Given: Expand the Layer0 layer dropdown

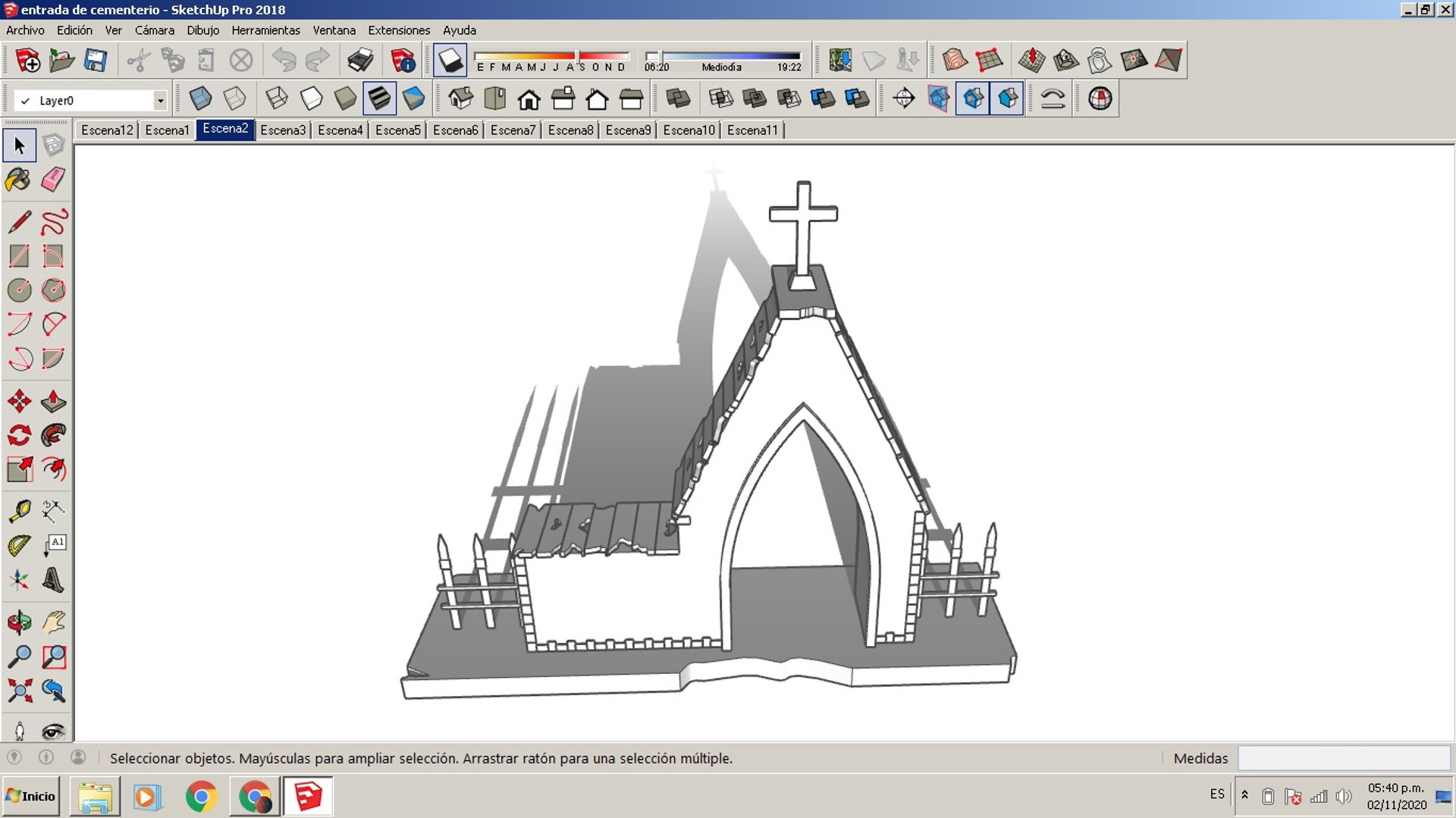Looking at the screenshot, I should click(x=160, y=100).
